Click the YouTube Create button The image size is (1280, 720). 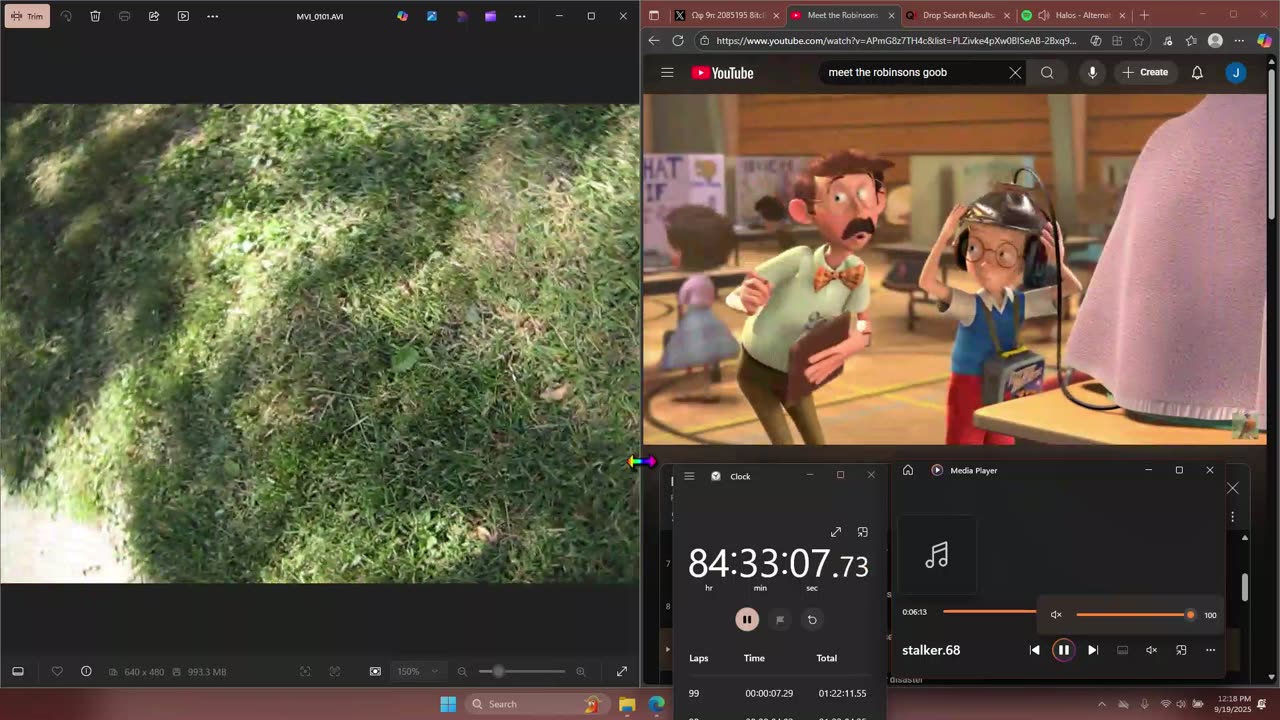(x=1145, y=72)
